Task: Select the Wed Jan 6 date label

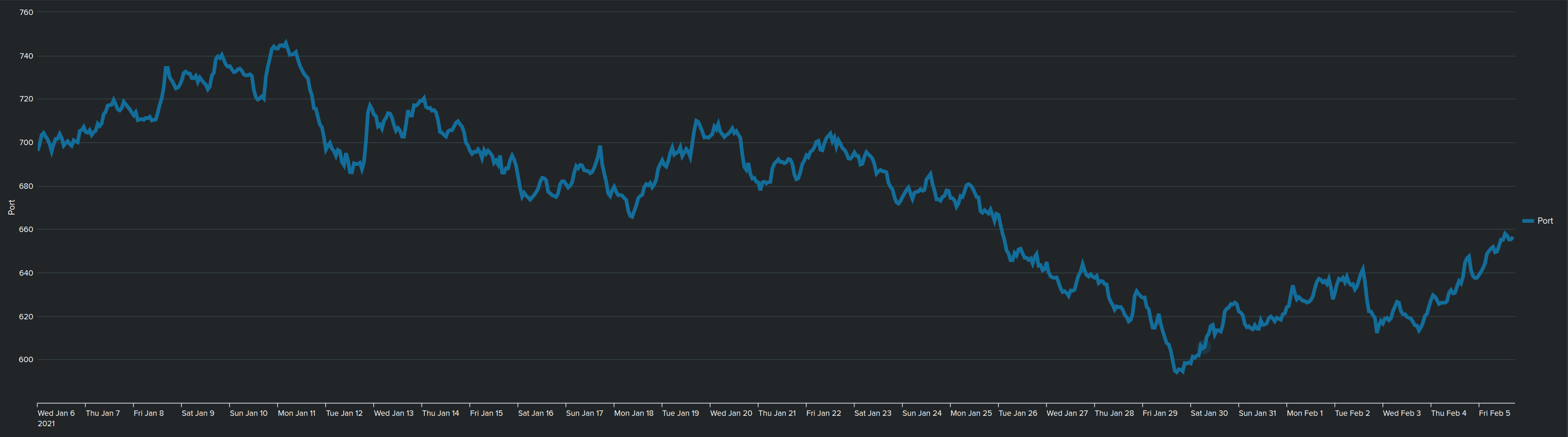Action: click(56, 413)
